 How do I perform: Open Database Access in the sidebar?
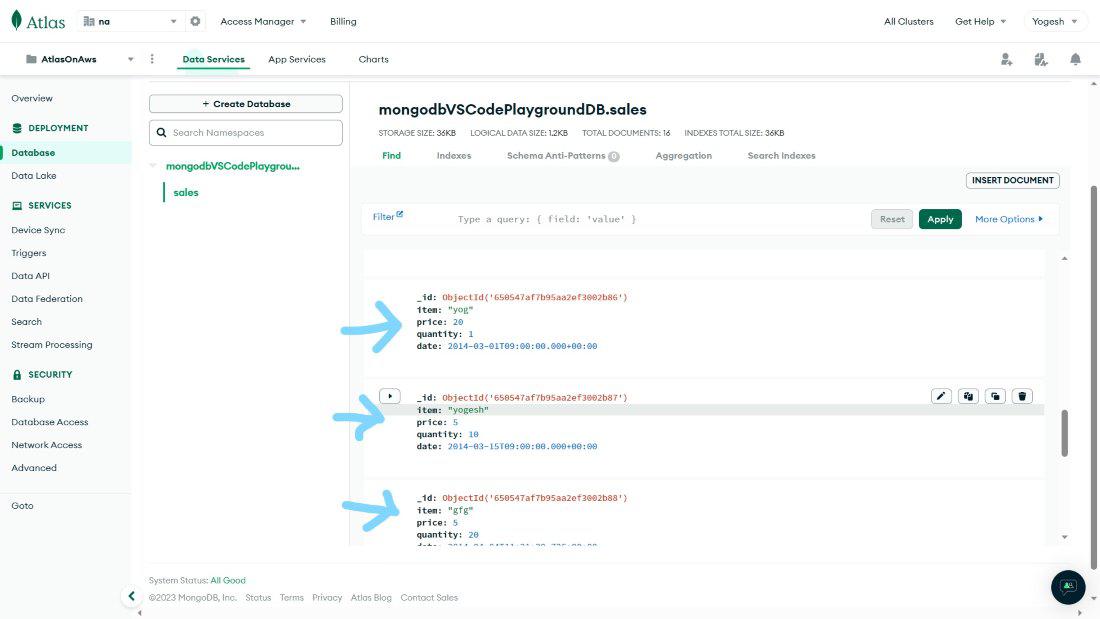coord(50,422)
